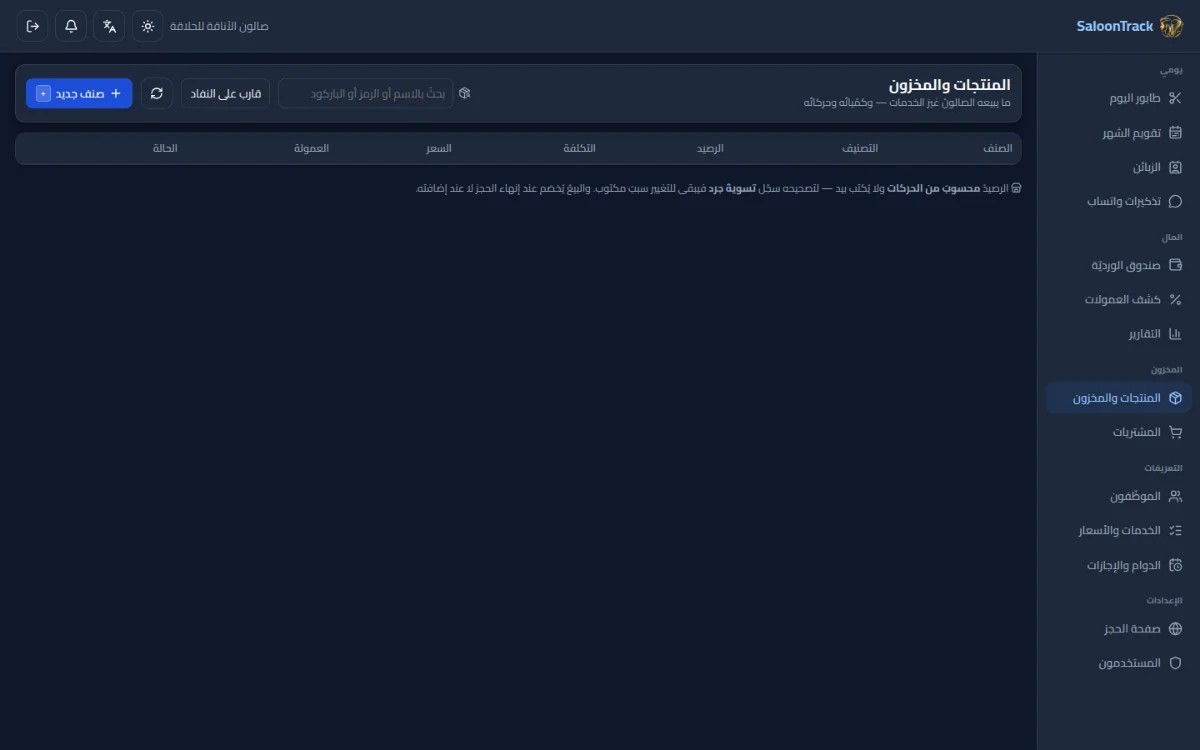Toggle the قارب على النفاد filter
The image size is (1200, 750).
[x=225, y=93]
